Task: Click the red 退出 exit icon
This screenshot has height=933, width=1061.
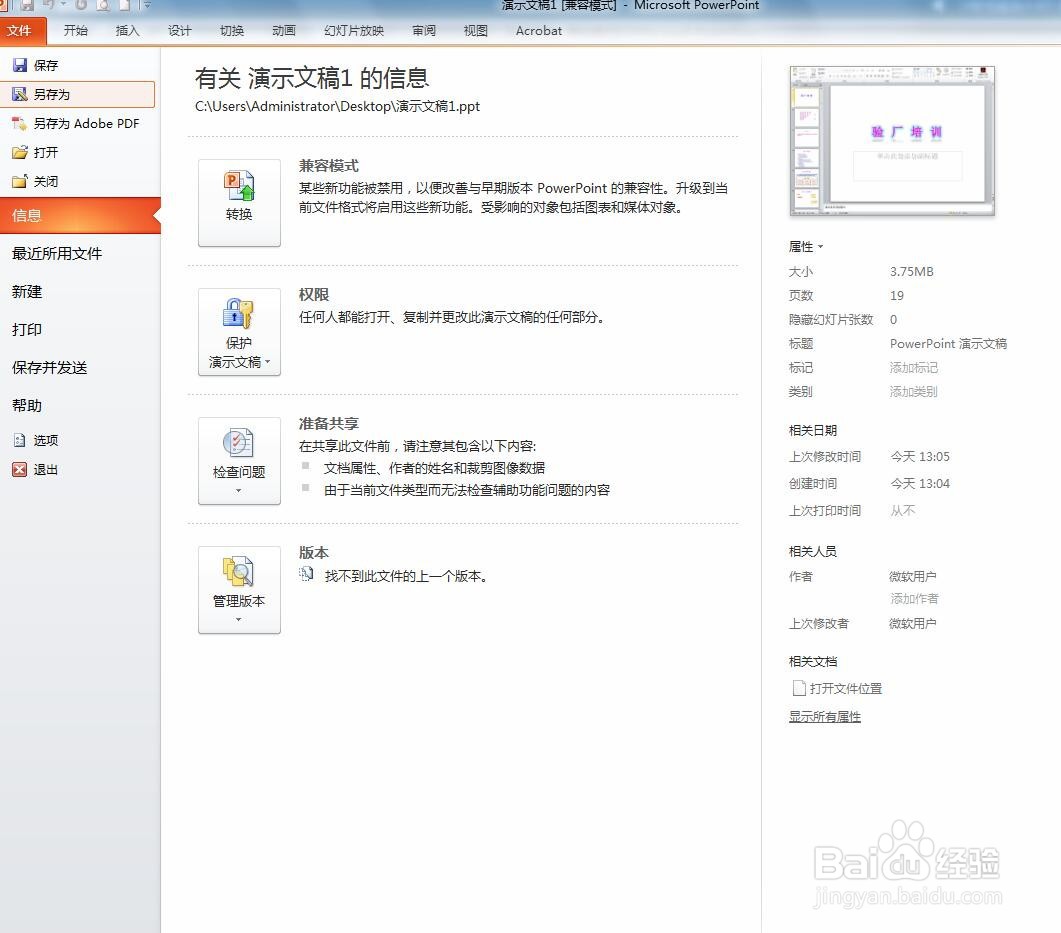Action: [x=22, y=469]
